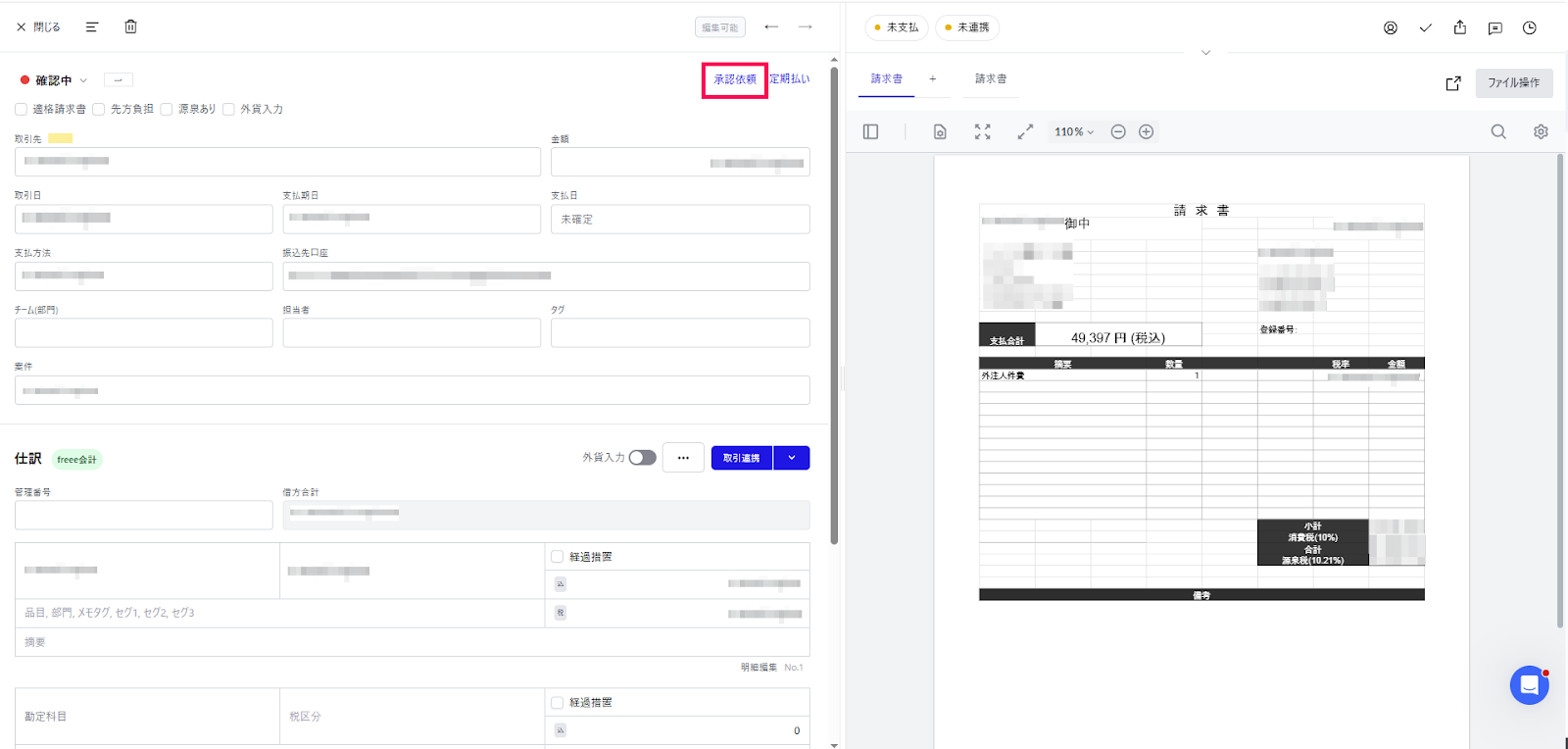Open the 110% zoom level dropdown

point(1074,131)
